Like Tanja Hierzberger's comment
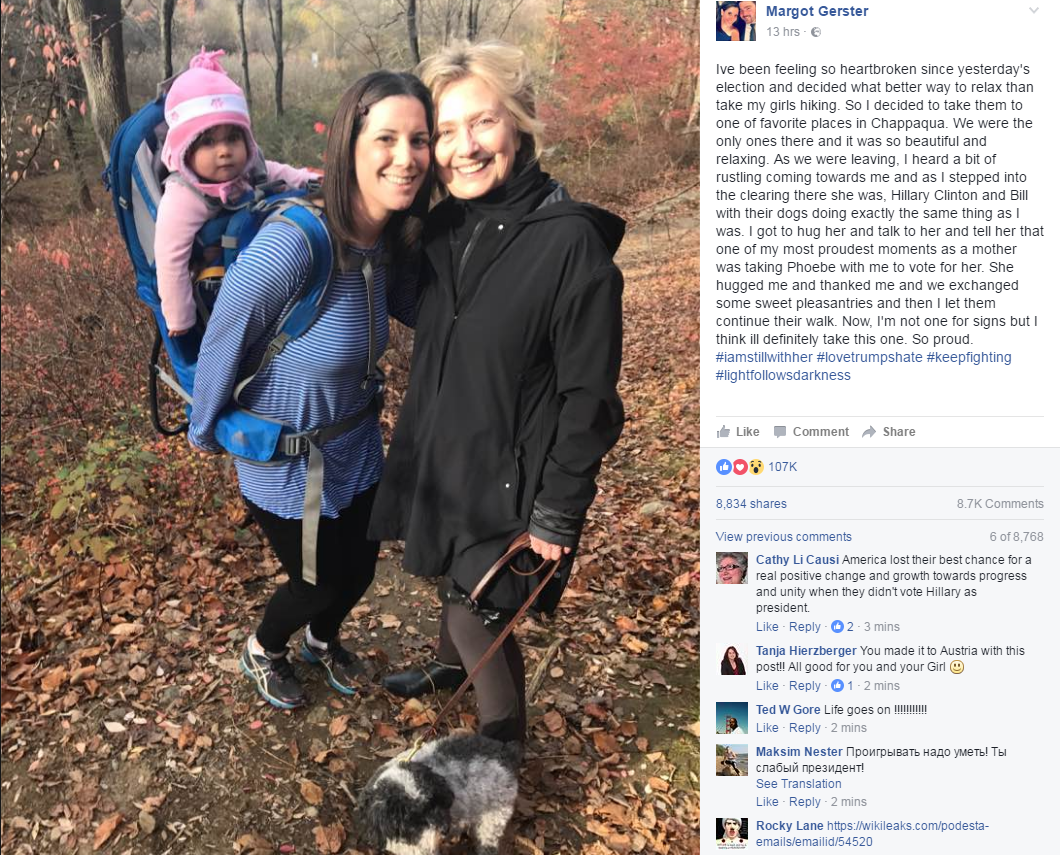The image size is (1060, 855). 767,685
